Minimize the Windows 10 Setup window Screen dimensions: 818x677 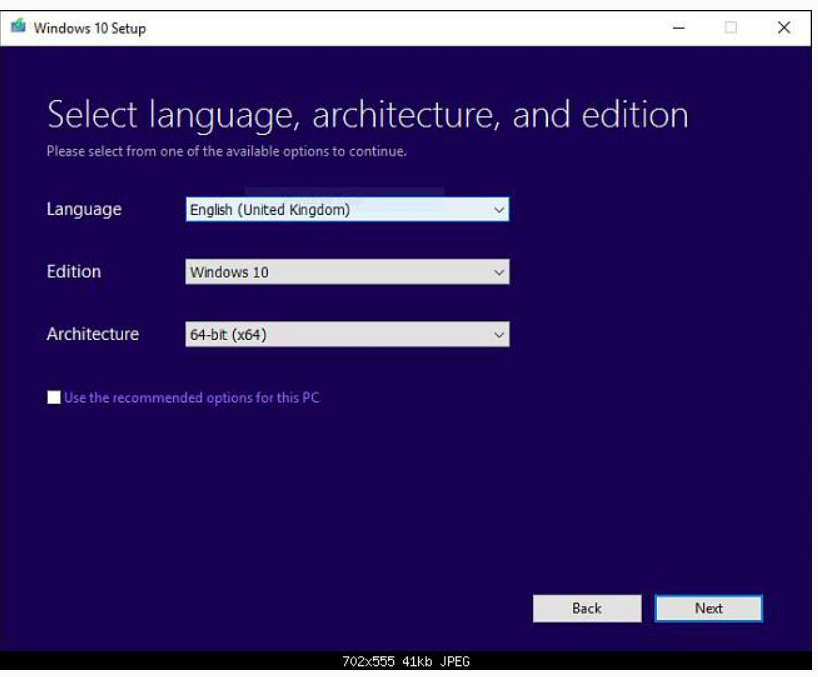coord(678,28)
